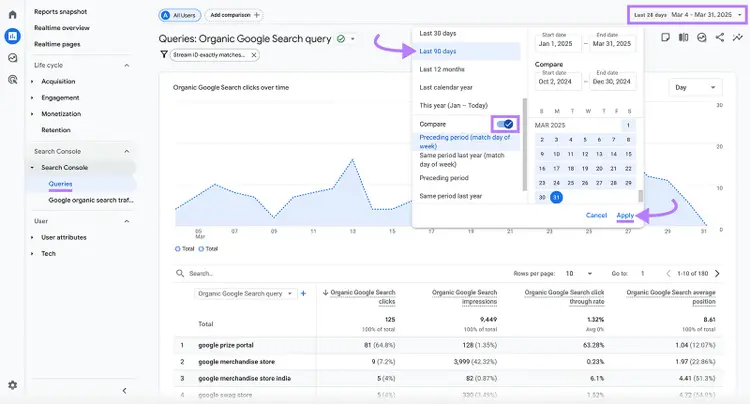
Task: Open Realtime pages
Action: click(57, 44)
